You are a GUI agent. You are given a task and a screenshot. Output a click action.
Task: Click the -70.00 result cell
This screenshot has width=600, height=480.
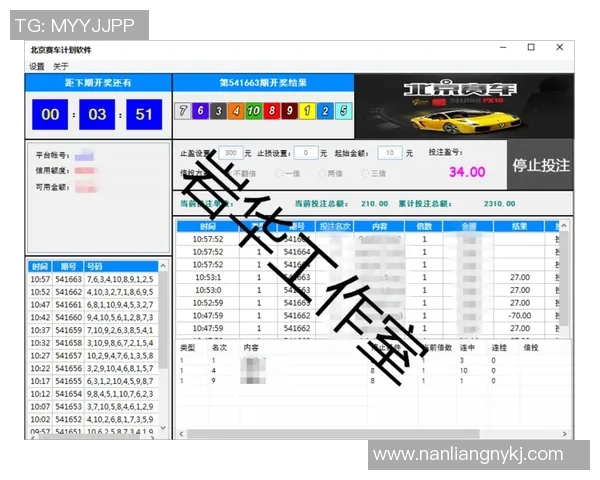coord(519,316)
